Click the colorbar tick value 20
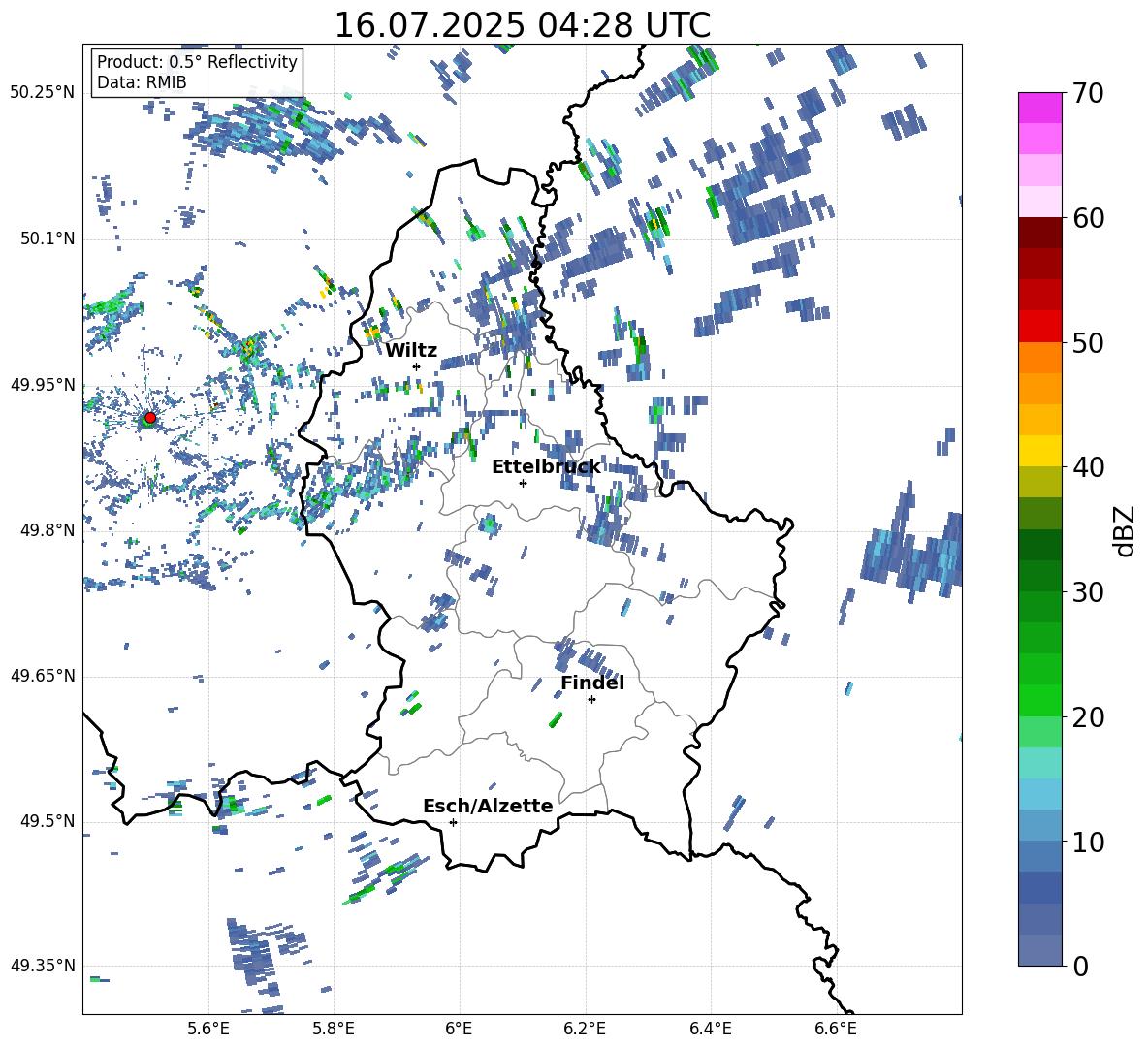Screen dimensions: 1148x1048 point(1087,716)
